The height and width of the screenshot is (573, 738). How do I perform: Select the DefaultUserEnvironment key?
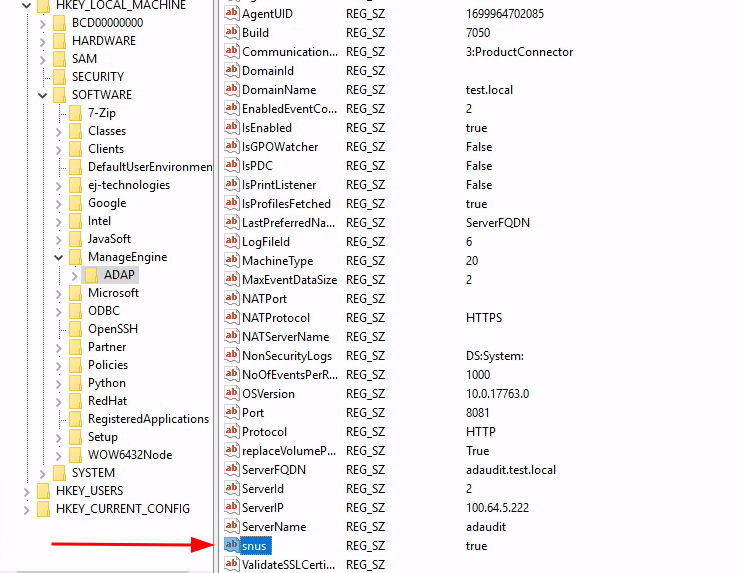[150, 167]
